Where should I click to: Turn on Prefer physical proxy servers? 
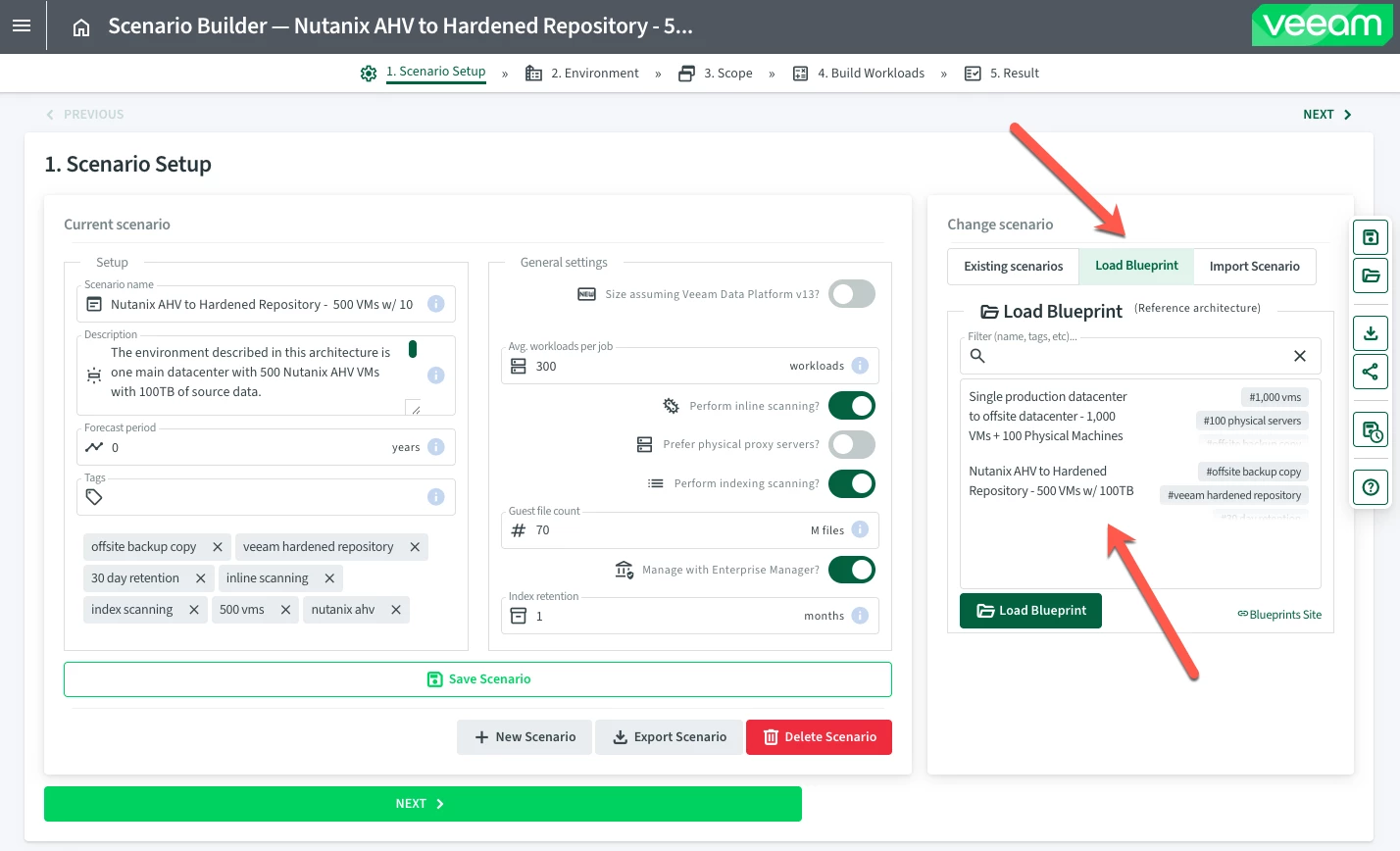click(x=851, y=444)
